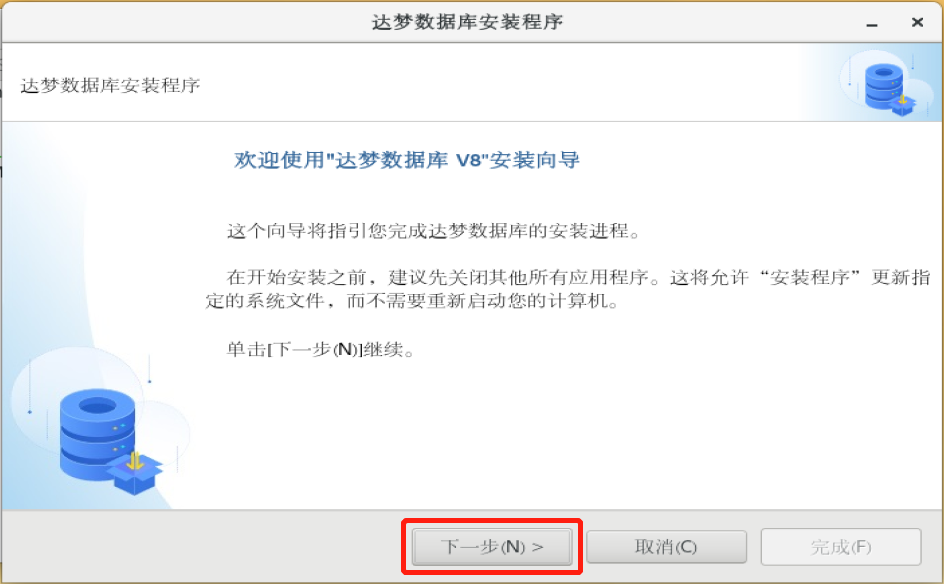Viewport: 944px width, 584px height.
Task: Cancel installation with the 取消(C) button
Action: point(666,547)
